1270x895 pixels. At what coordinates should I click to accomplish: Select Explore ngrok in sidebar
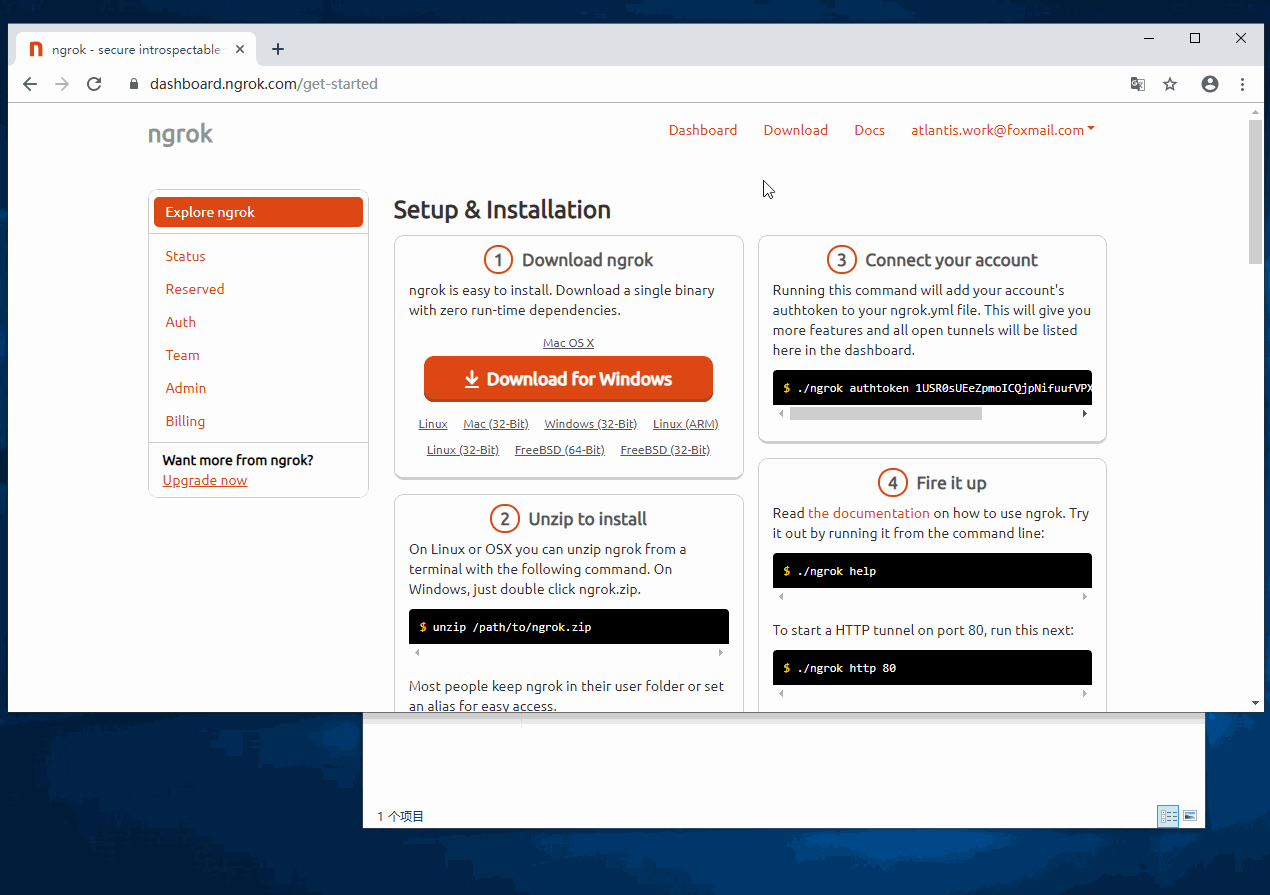click(258, 212)
